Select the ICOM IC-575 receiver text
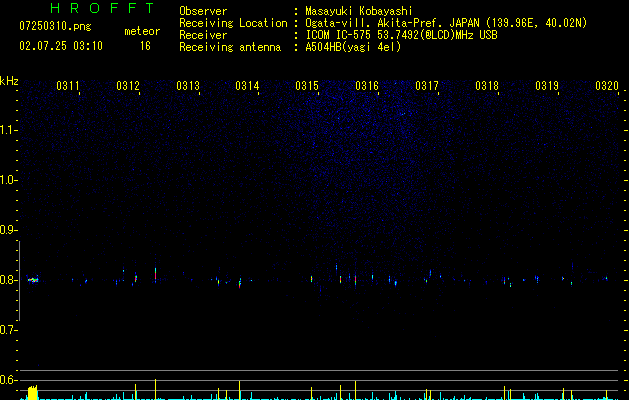The width and height of the screenshot is (629, 400). point(401,35)
